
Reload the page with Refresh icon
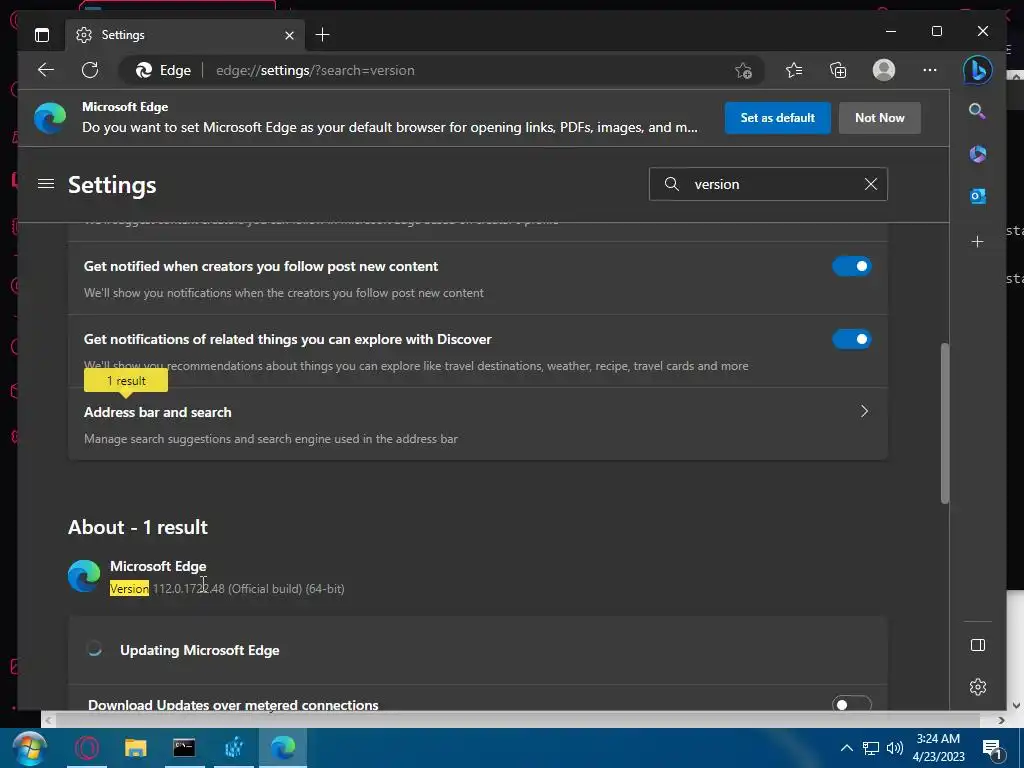click(x=90, y=70)
